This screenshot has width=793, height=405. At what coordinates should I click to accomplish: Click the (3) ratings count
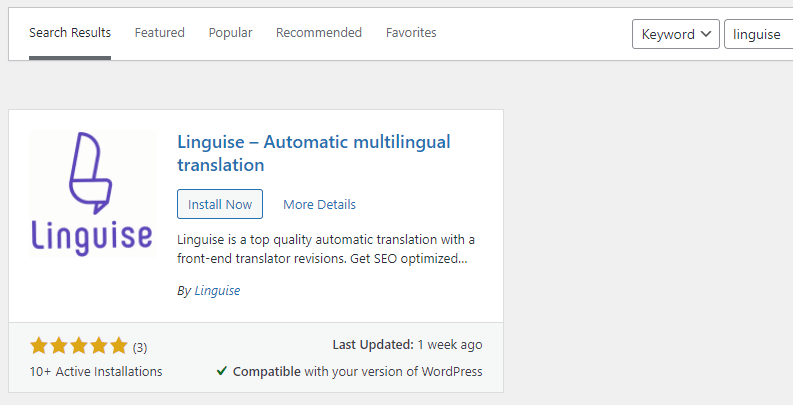(140, 347)
